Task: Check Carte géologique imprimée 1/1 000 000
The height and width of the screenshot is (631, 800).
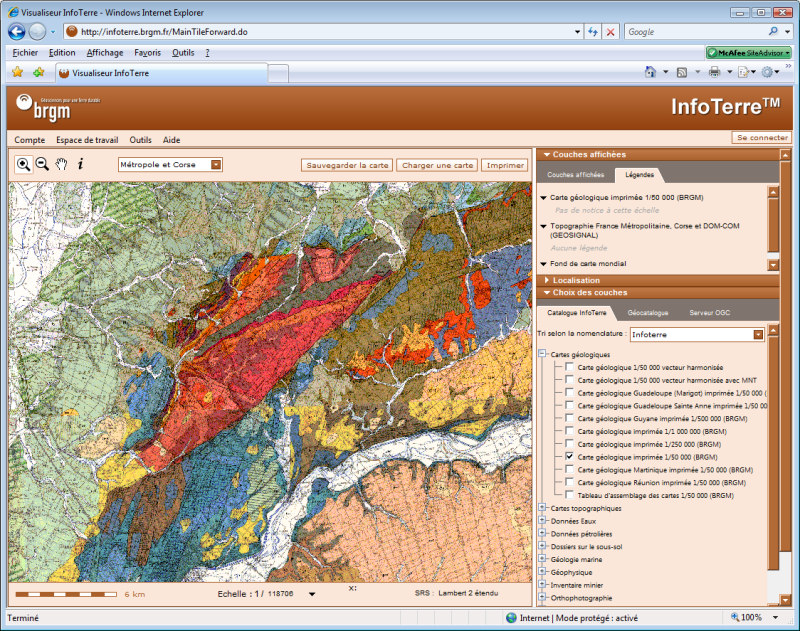Action: point(569,431)
